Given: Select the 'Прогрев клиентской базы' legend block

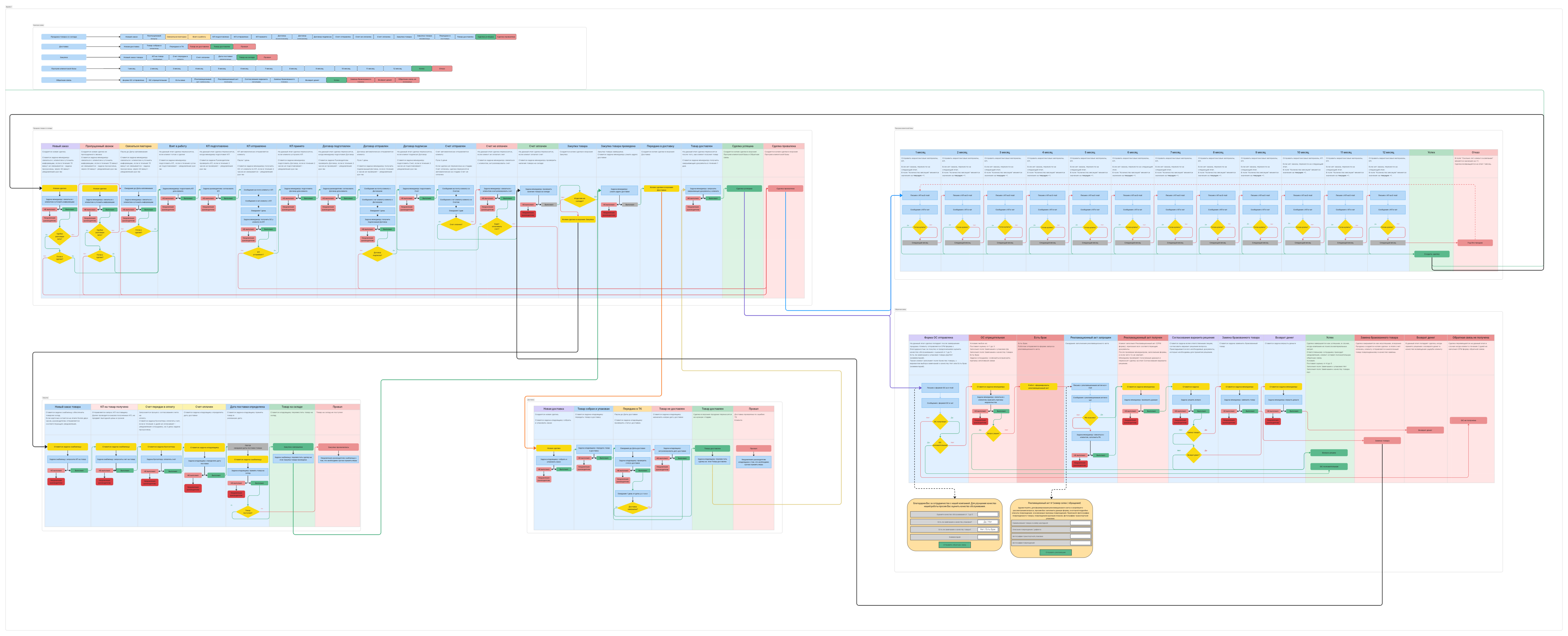Looking at the screenshot, I should pos(64,69).
